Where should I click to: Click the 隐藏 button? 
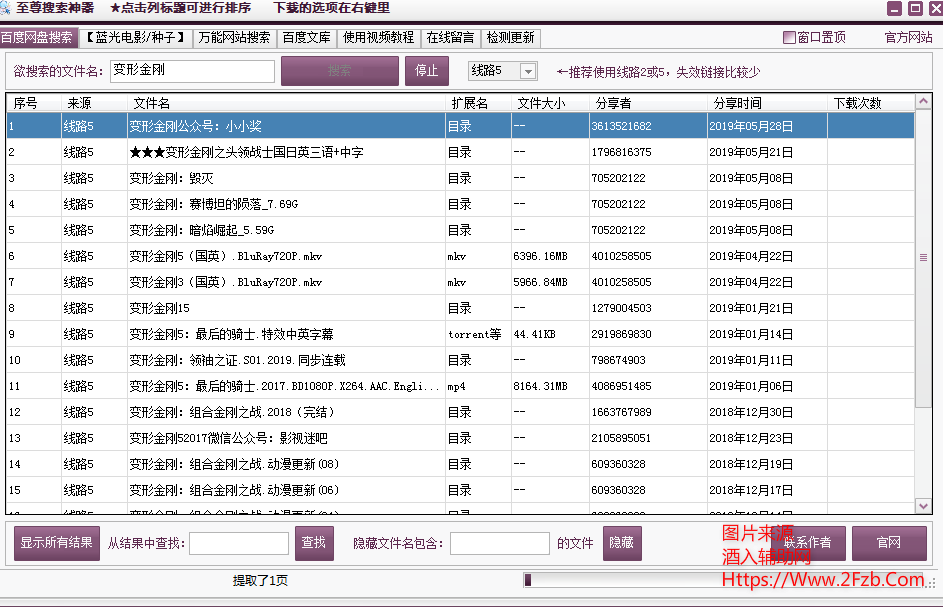[x=621, y=543]
